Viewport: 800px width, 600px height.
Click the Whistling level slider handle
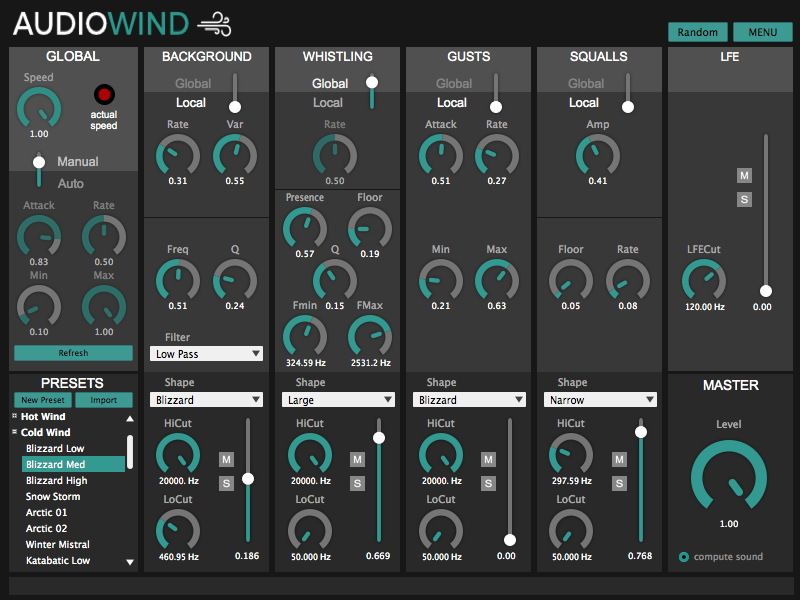point(379,438)
